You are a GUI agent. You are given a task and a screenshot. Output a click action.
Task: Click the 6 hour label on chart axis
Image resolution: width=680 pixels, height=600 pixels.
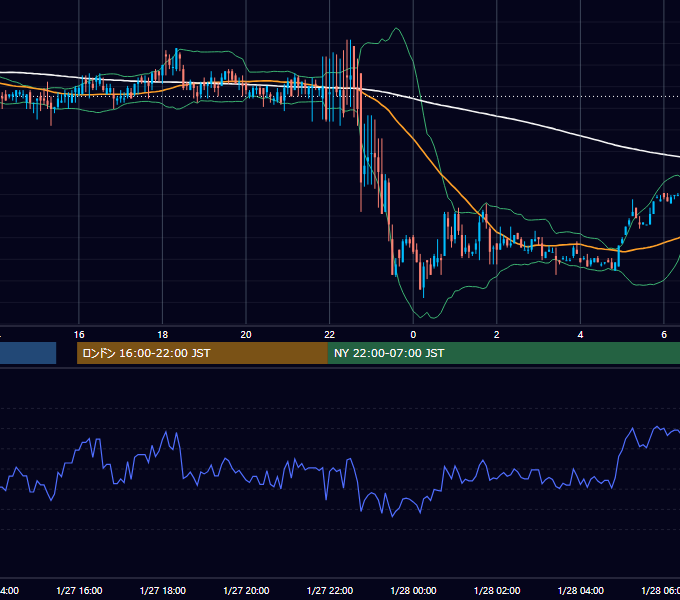point(664,335)
